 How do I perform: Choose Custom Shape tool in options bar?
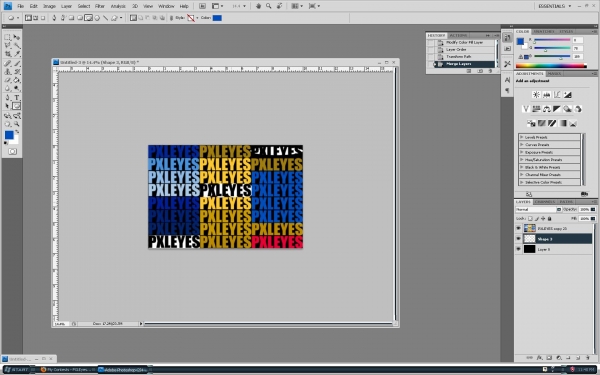click(x=114, y=18)
